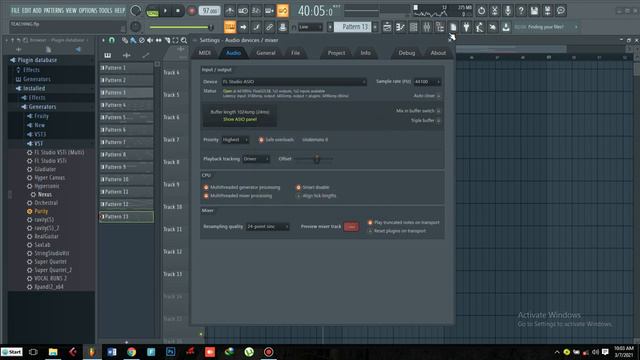Click the magnet snap icon in playlist toolbar
The image size is (640, 360).
point(111,40)
